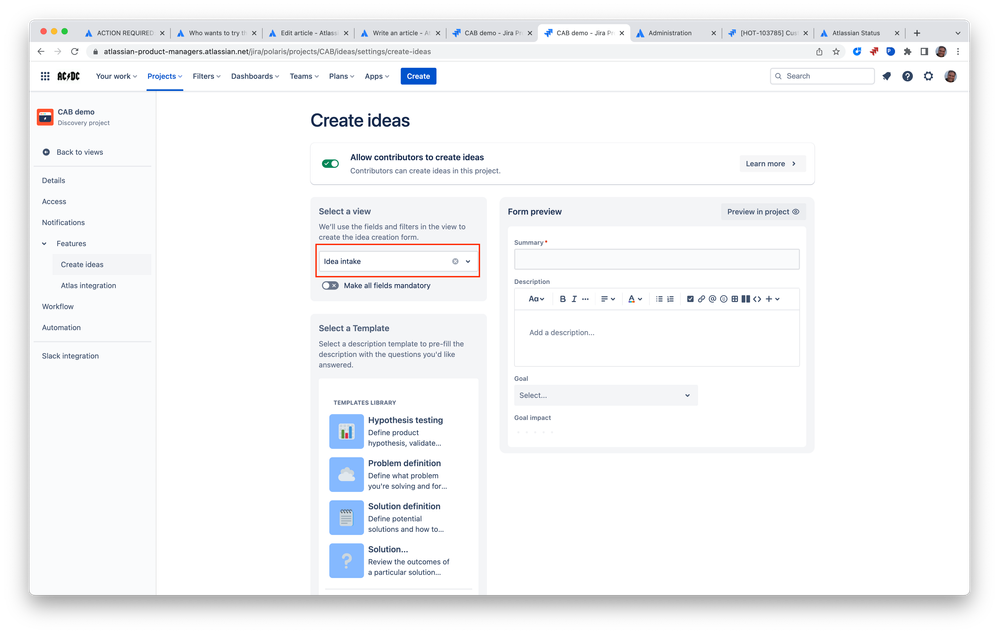
Task: Open the Apps menu
Action: pyautogui.click(x=377, y=76)
